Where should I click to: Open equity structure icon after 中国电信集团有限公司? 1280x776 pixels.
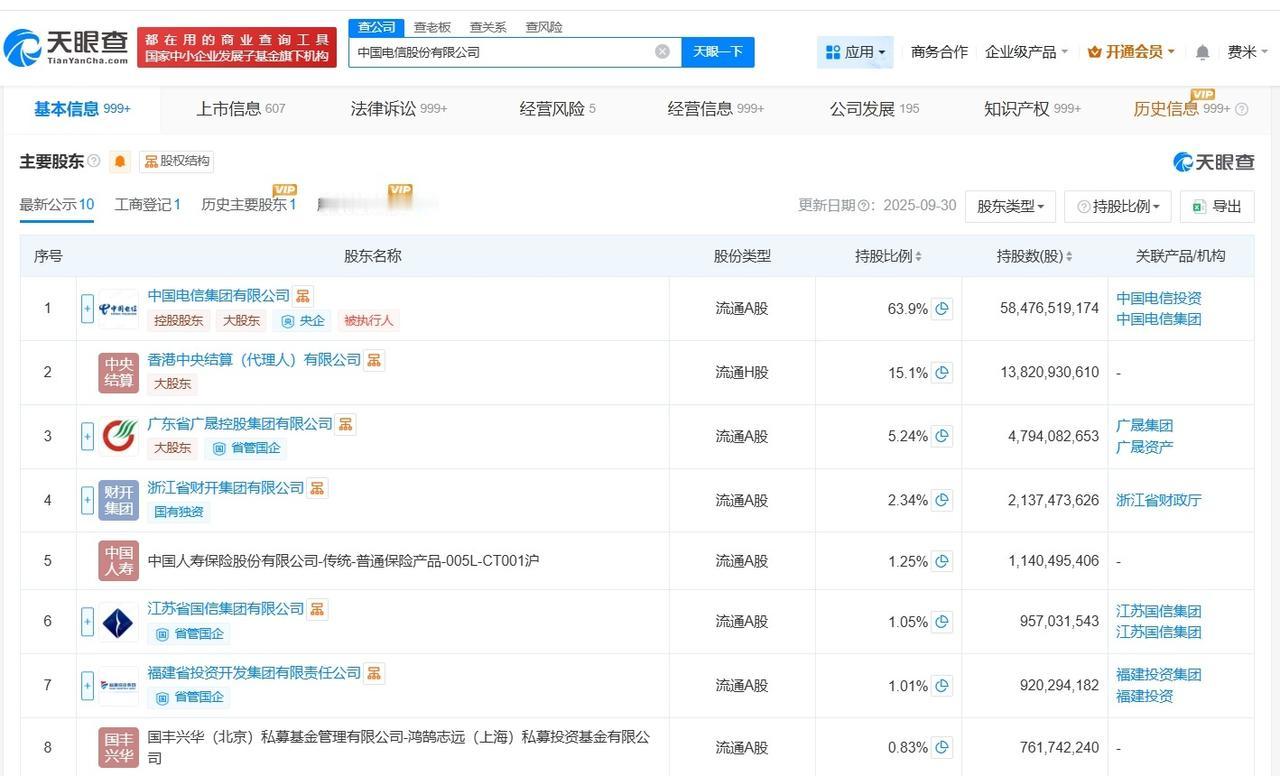[303, 296]
